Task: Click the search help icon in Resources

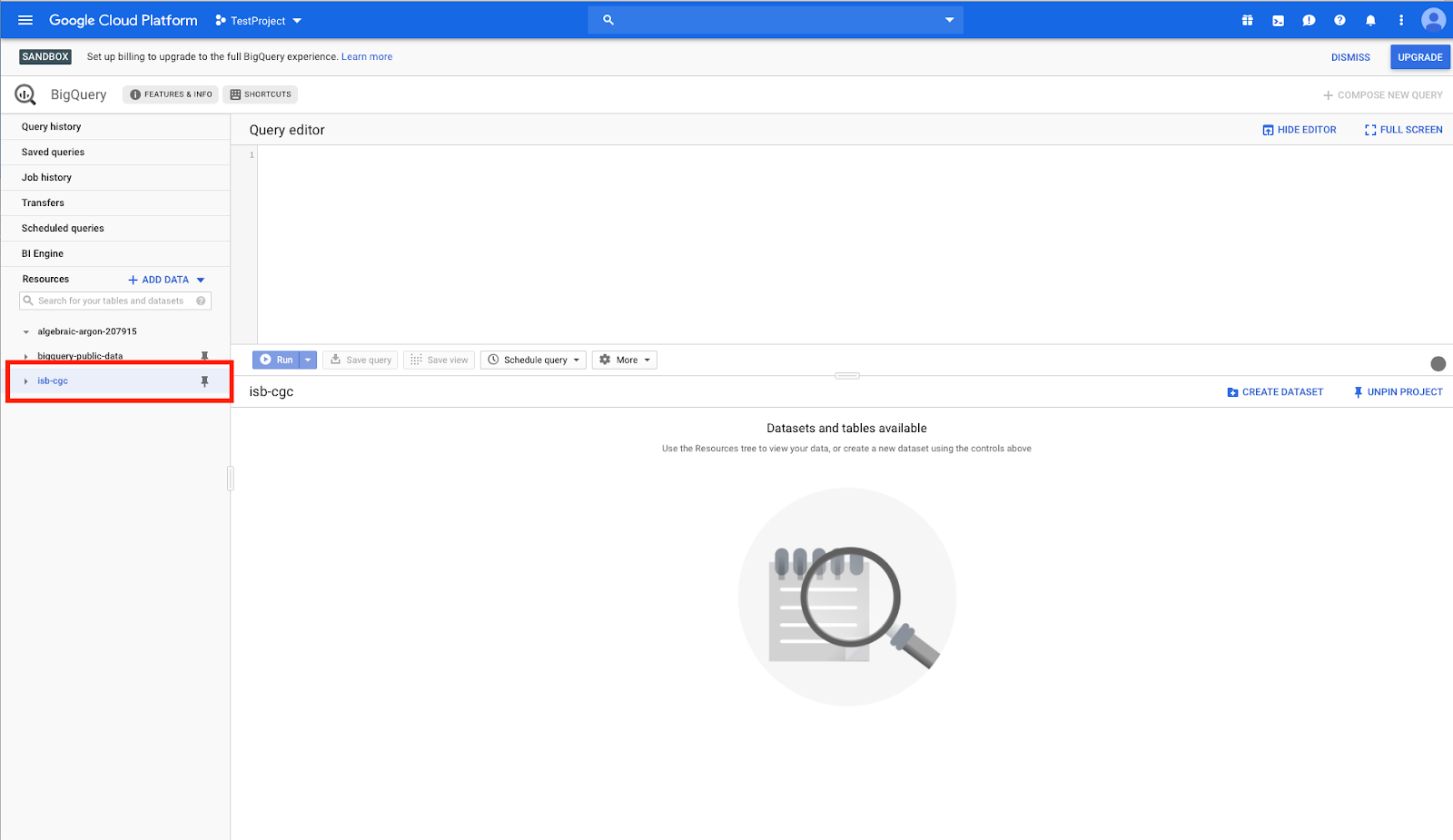Action: coord(201,301)
